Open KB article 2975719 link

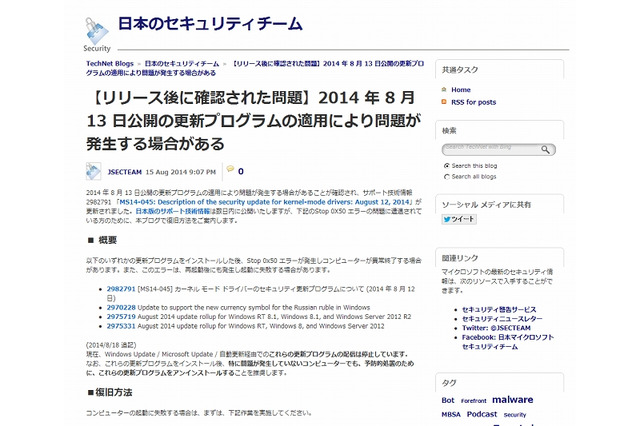pos(121,317)
